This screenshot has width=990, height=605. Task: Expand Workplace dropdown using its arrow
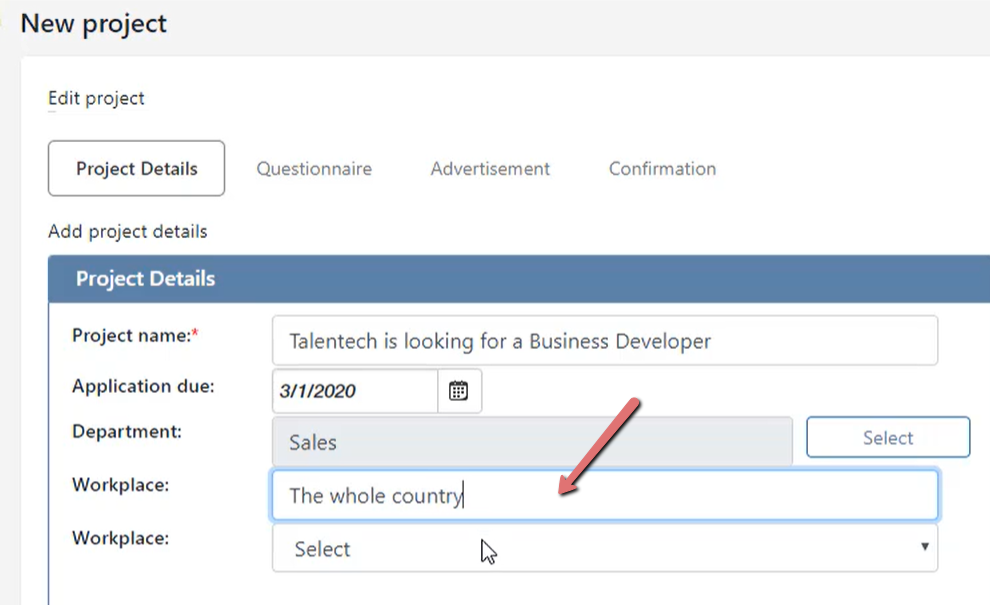click(924, 547)
